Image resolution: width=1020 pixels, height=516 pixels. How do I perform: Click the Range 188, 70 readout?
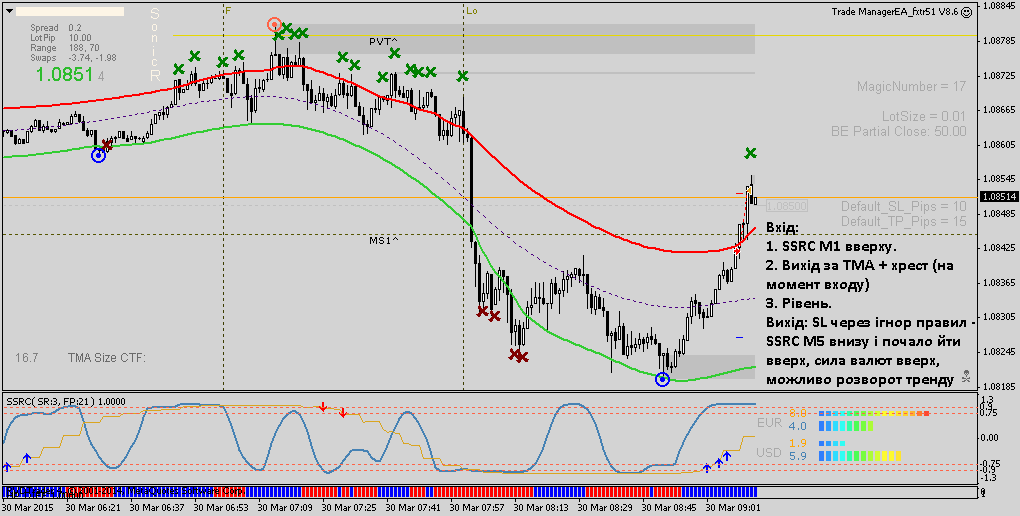click(64, 48)
